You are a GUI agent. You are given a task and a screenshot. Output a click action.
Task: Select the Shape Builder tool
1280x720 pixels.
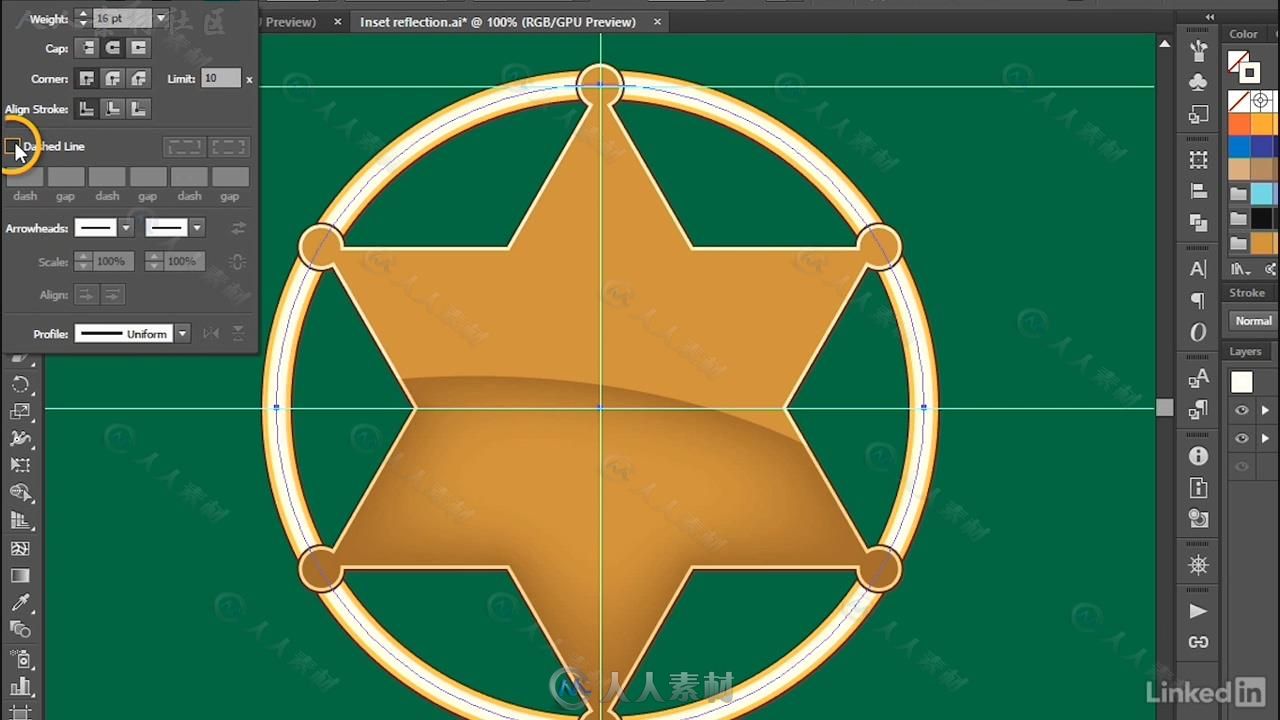tap(20, 493)
